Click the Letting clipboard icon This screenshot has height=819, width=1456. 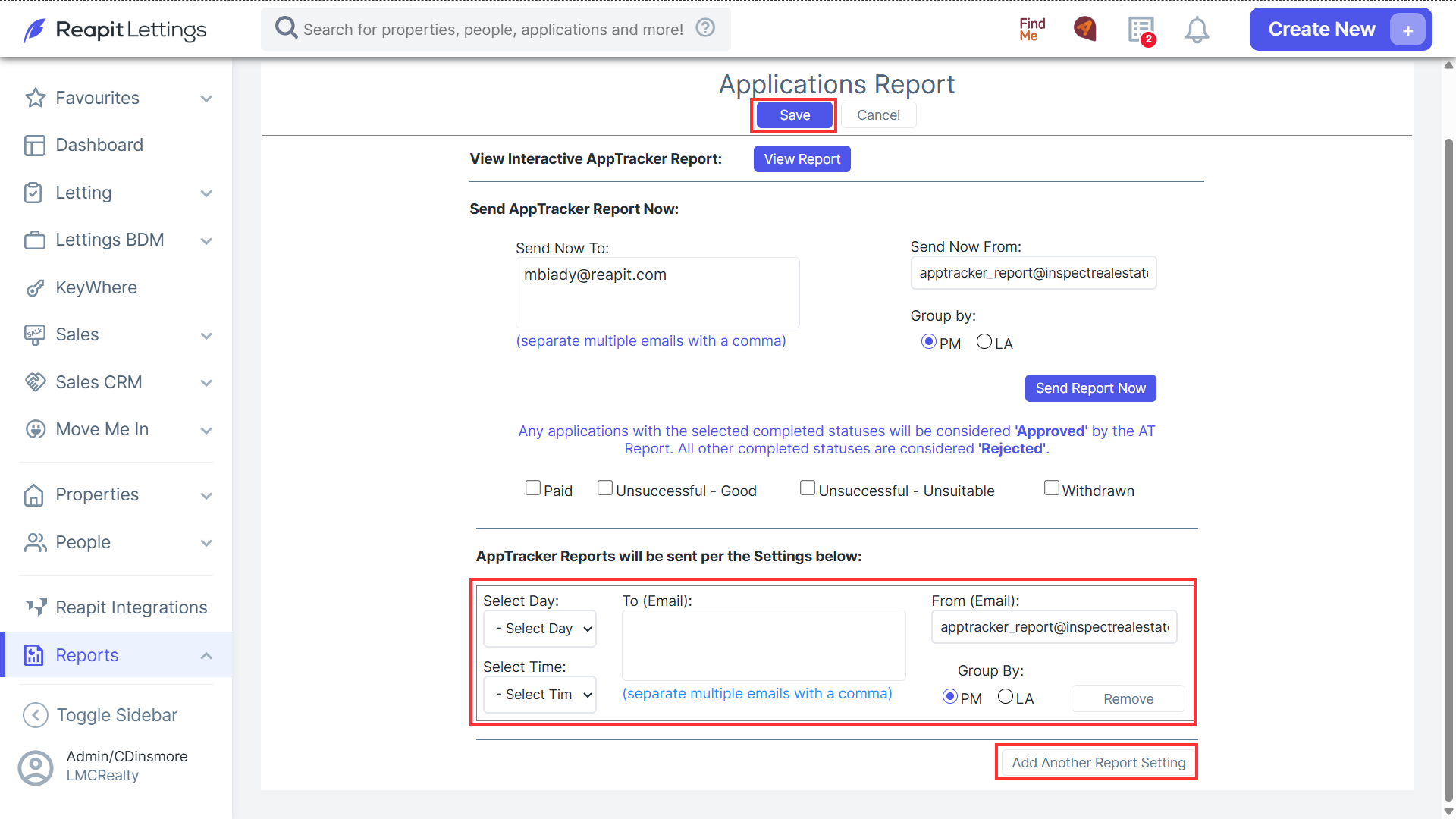tap(33, 193)
